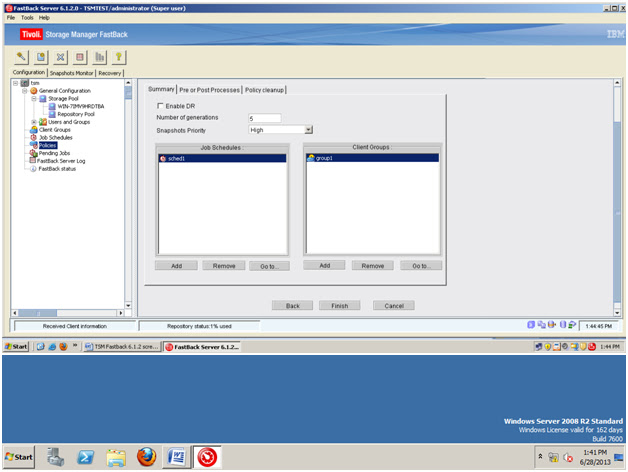Click the FastBack Server Log icon
Image resolution: width=628 pixels, height=472 pixels.
pos(33,161)
